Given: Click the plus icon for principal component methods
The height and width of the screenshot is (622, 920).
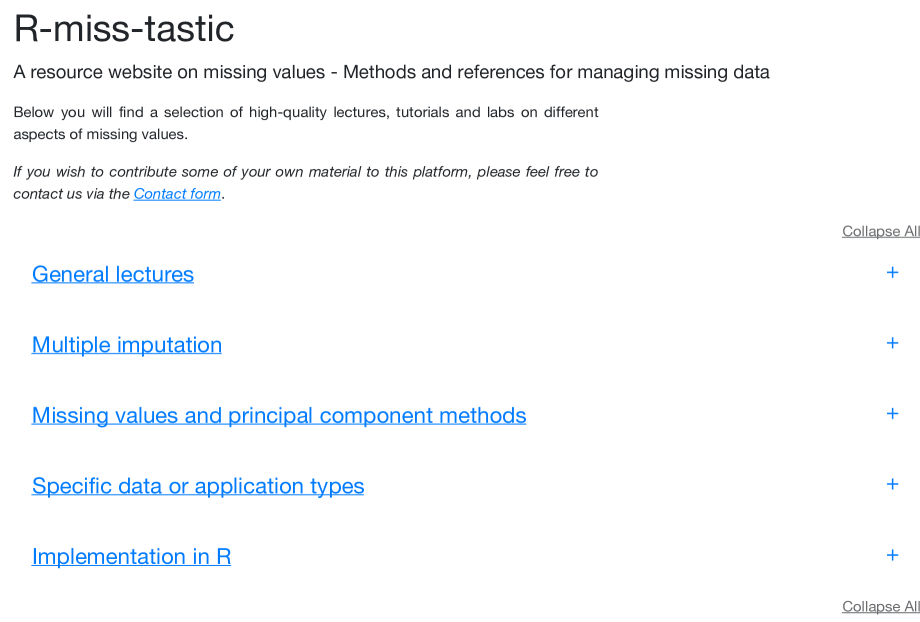Looking at the screenshot, I should coord(892,413).
